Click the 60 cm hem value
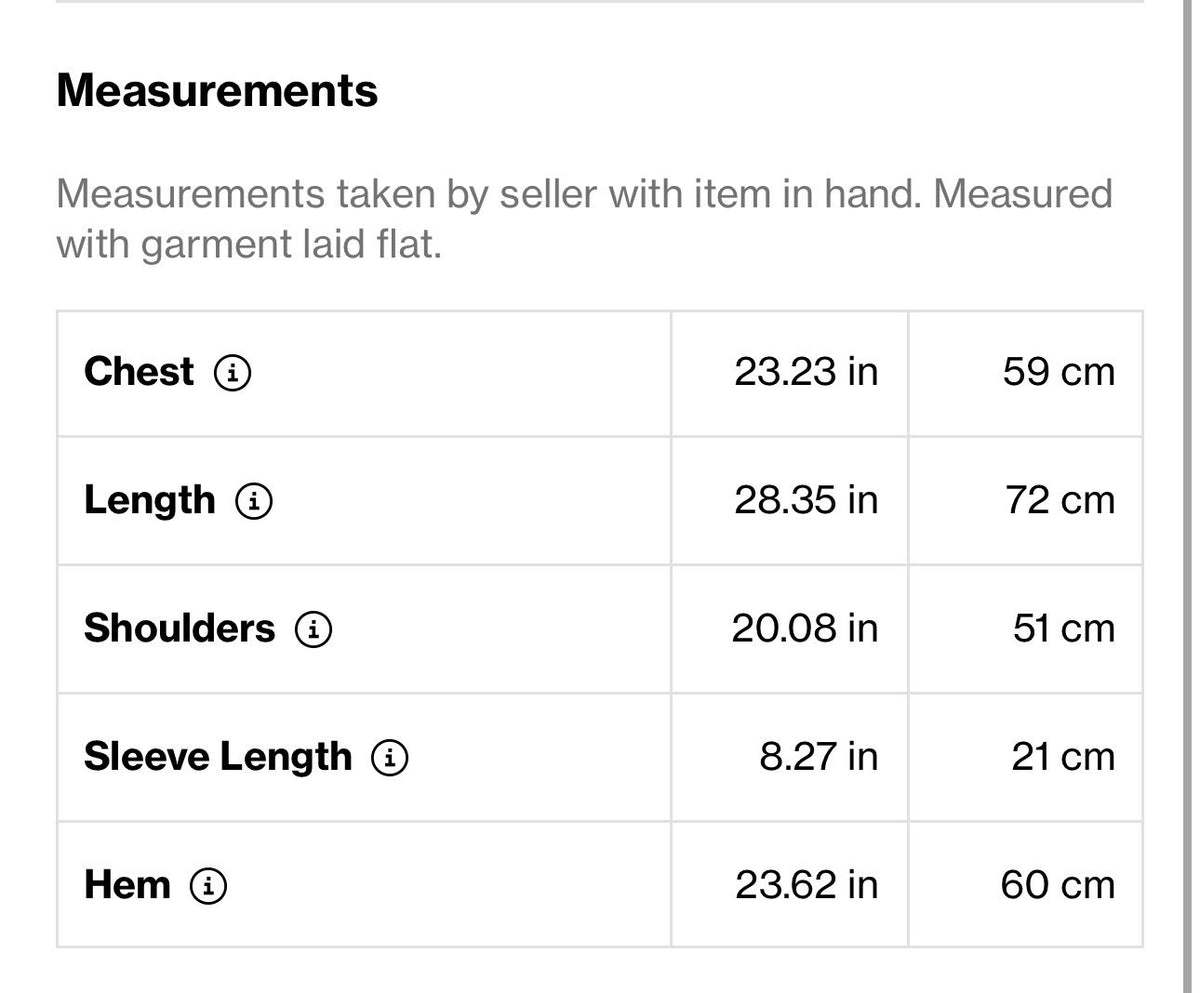 coord(1057,885)
